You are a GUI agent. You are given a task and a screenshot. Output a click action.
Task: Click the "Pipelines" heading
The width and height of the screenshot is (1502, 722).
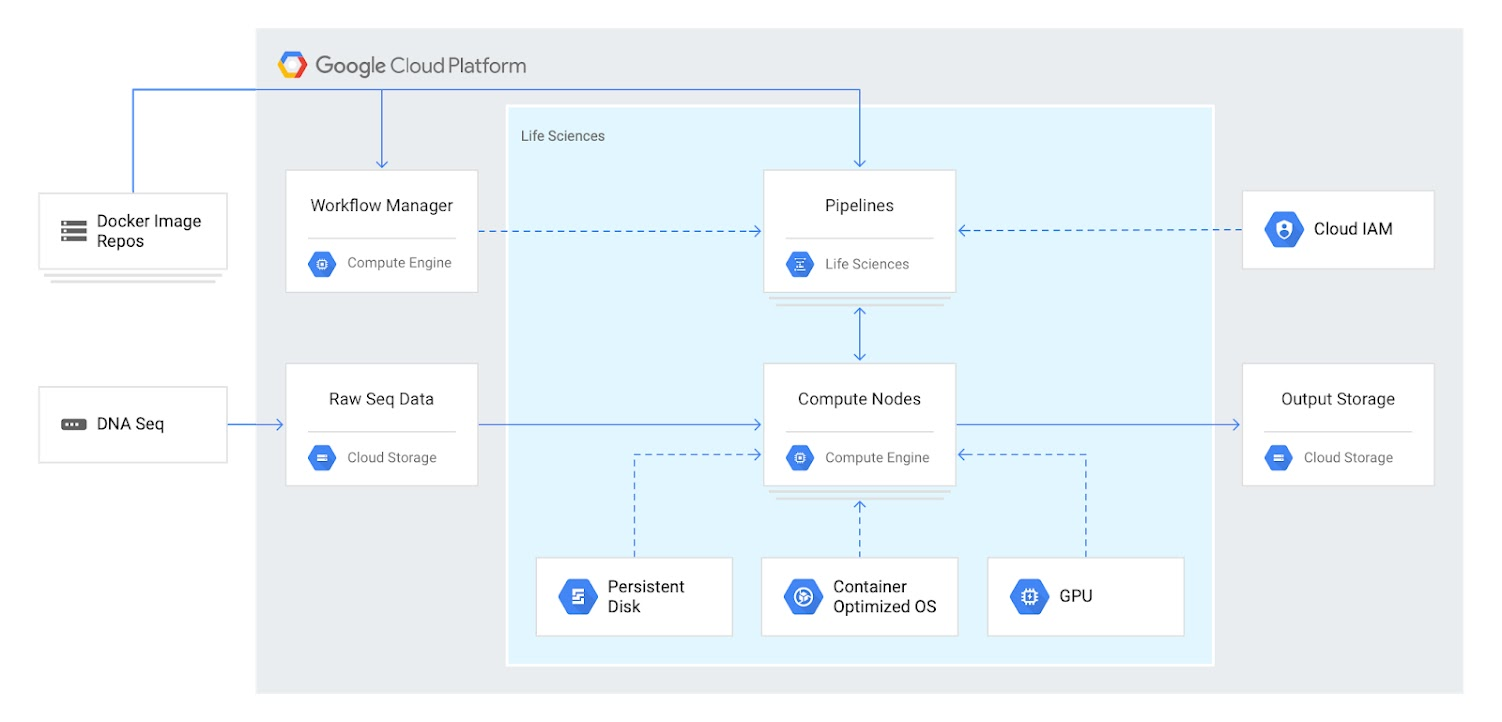859,206
